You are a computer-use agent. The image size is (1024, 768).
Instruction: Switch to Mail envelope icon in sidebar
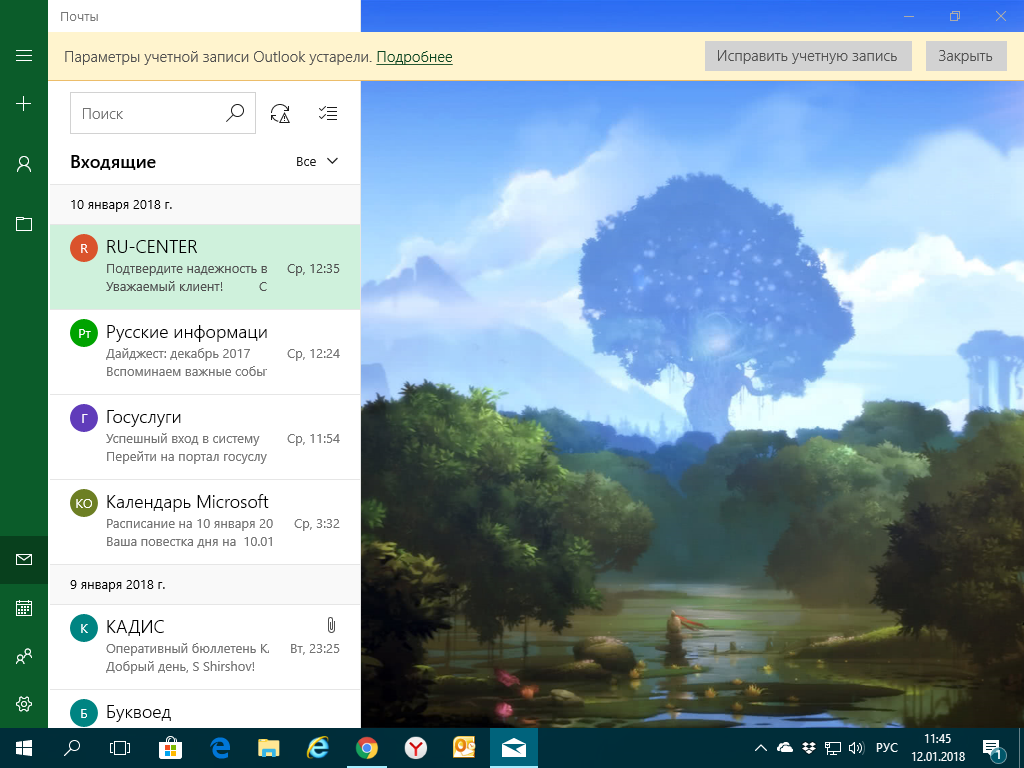coord(24,560)
